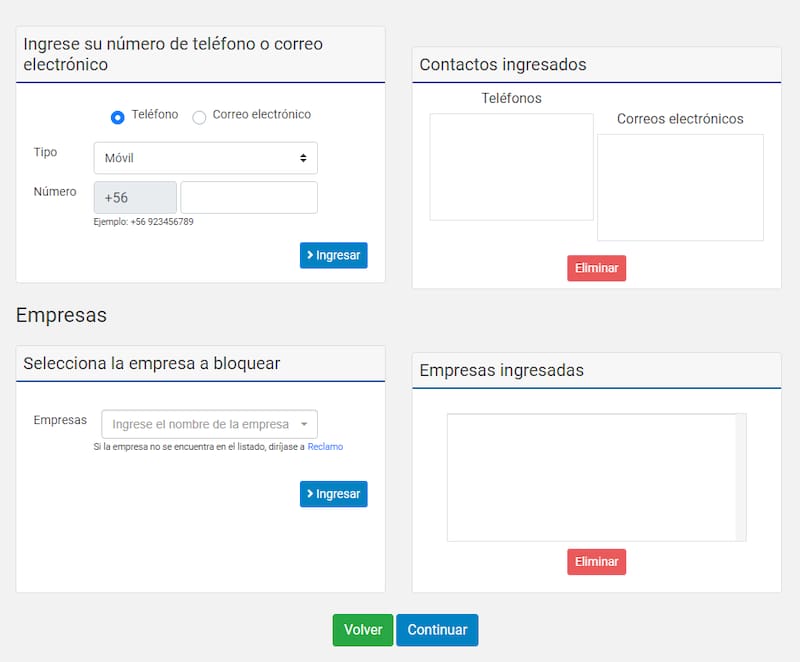Open the Tipo dropdown showing Móvil
Viewport: 800px width, 662px height.
pos(205,157)
